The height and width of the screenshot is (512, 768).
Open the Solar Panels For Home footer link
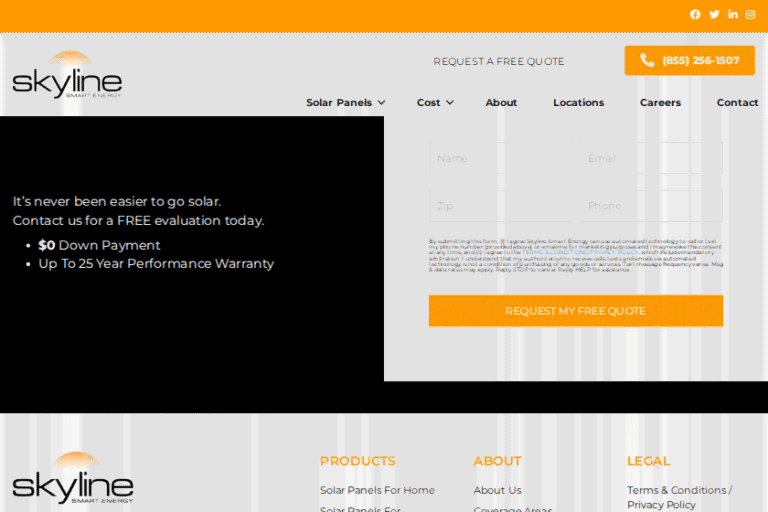pos(377,490)
